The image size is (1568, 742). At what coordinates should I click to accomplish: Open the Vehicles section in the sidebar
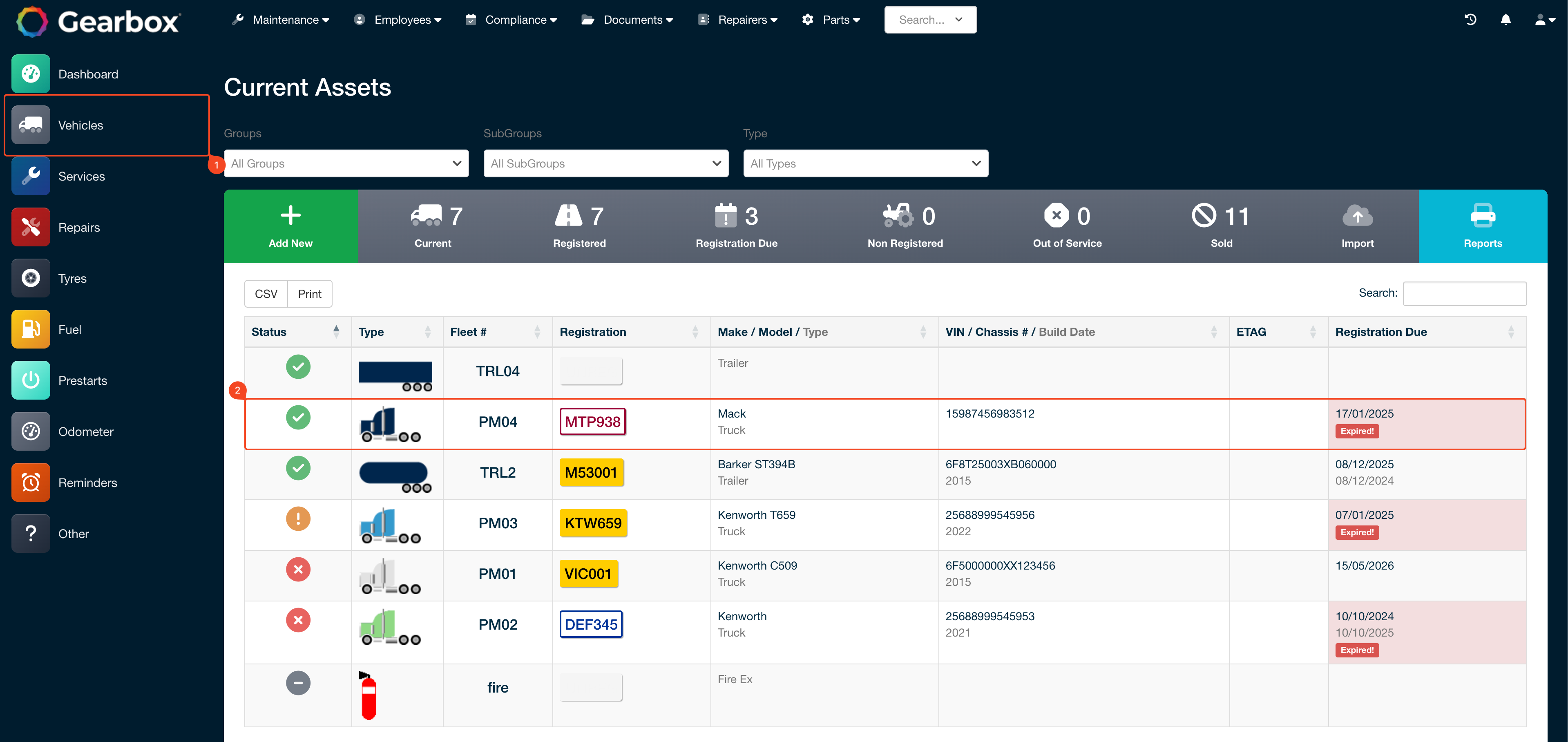click(80, 125)
